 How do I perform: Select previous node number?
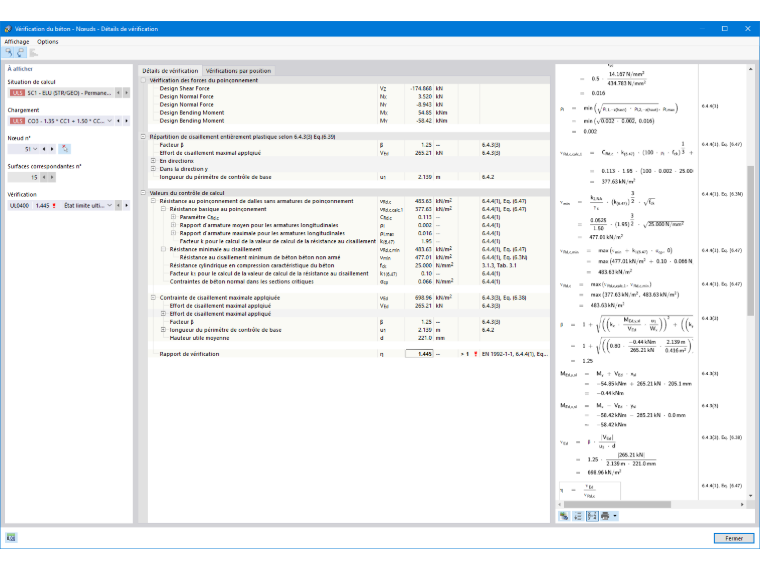[44, 149]
